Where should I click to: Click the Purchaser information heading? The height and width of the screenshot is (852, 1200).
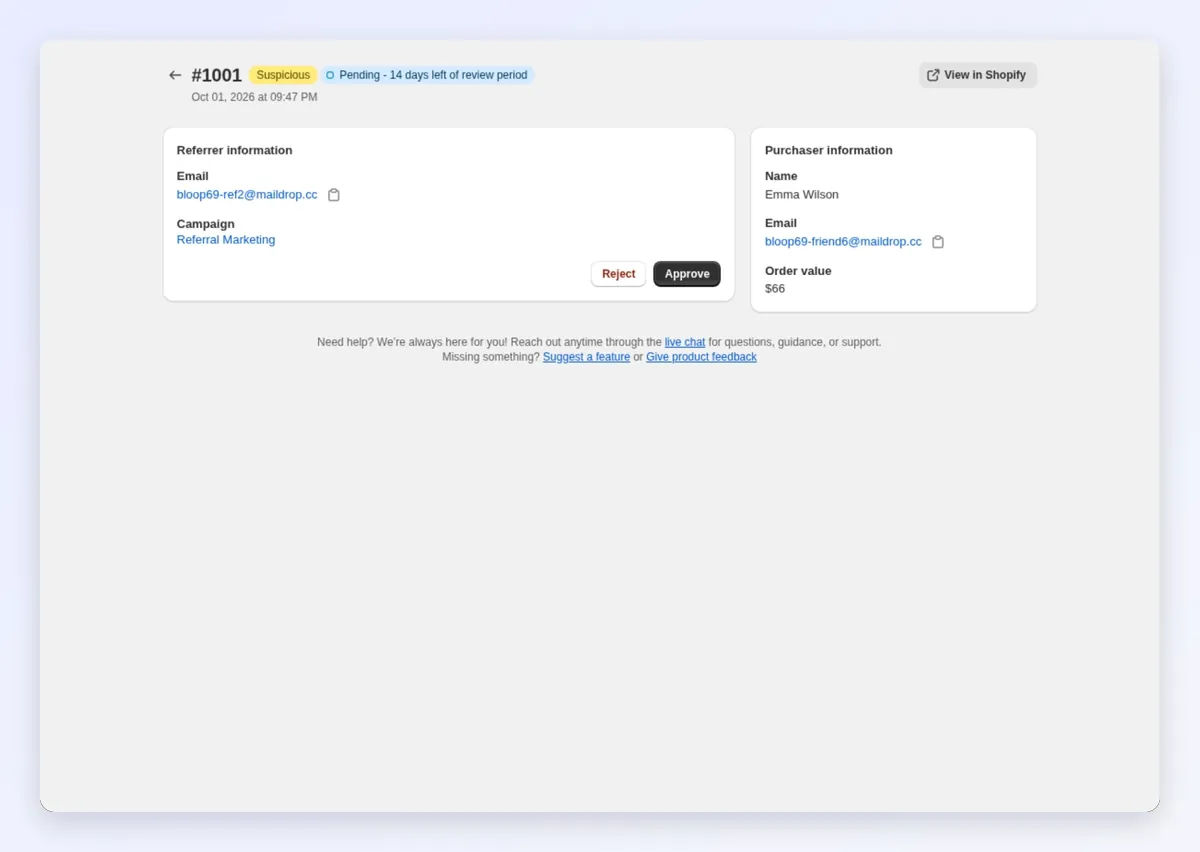pos(829,150)
